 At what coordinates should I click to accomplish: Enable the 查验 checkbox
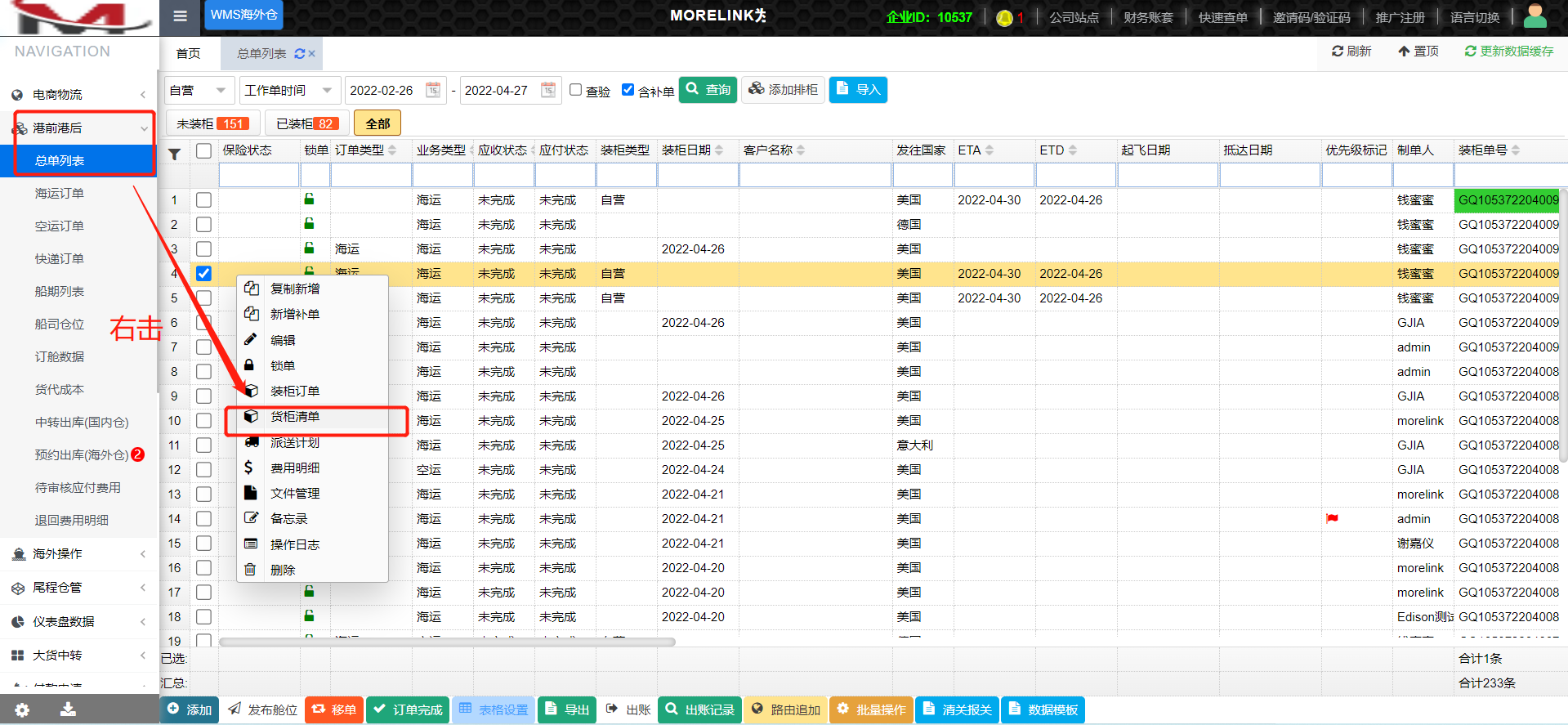click(x=576, y=90)
